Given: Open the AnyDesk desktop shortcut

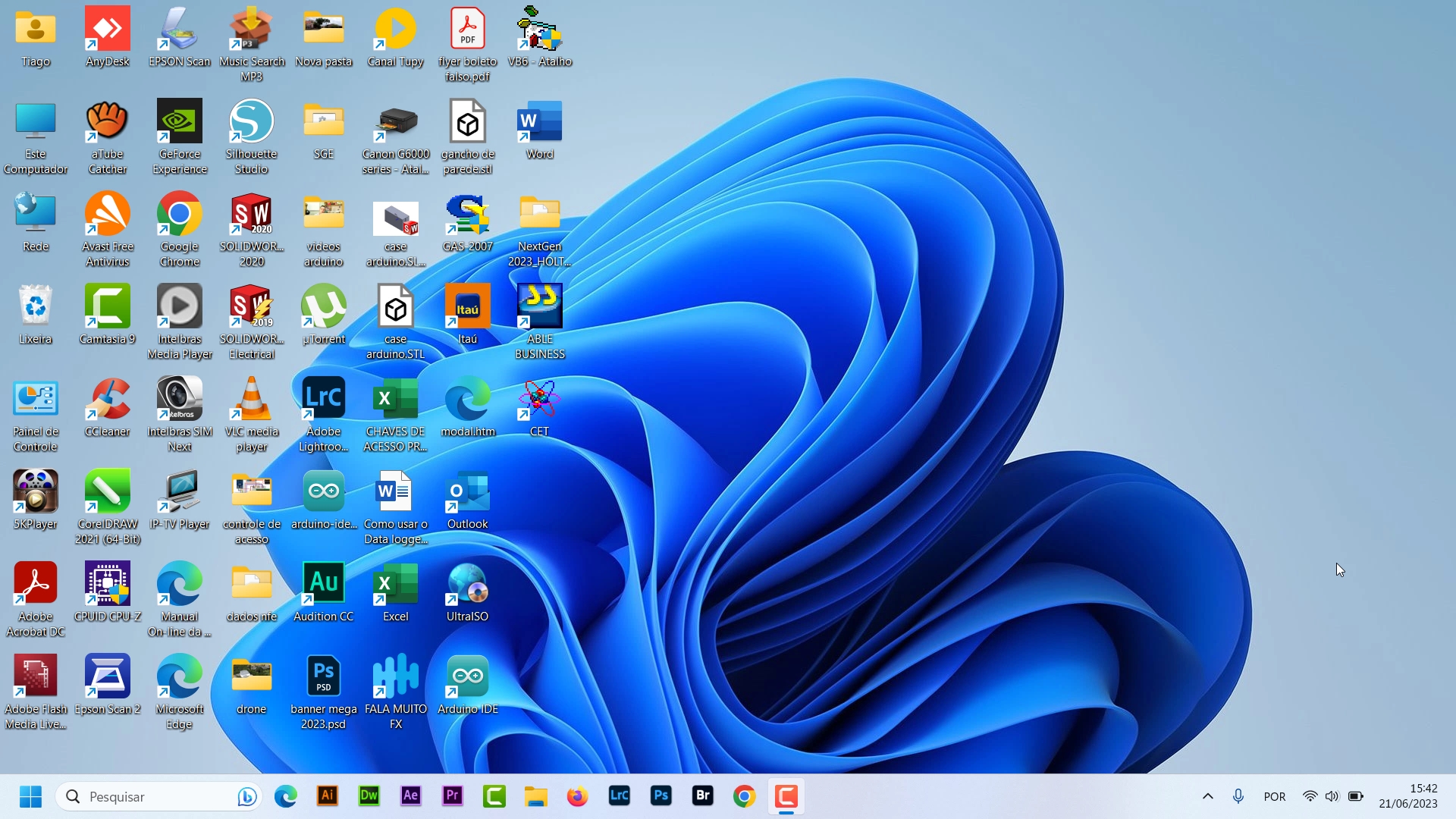Looking at the screenshot, I should tap(107, 38).
